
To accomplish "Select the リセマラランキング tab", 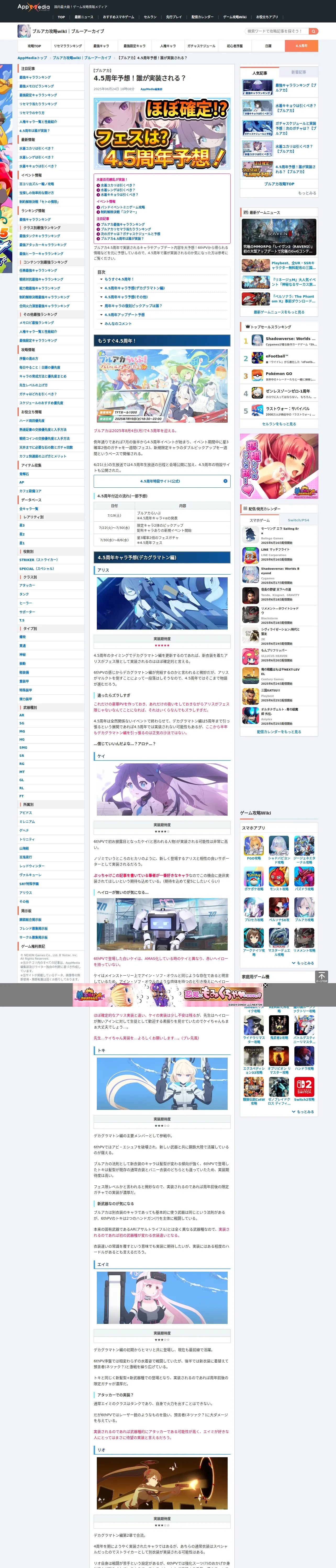I will click(68, 46).
